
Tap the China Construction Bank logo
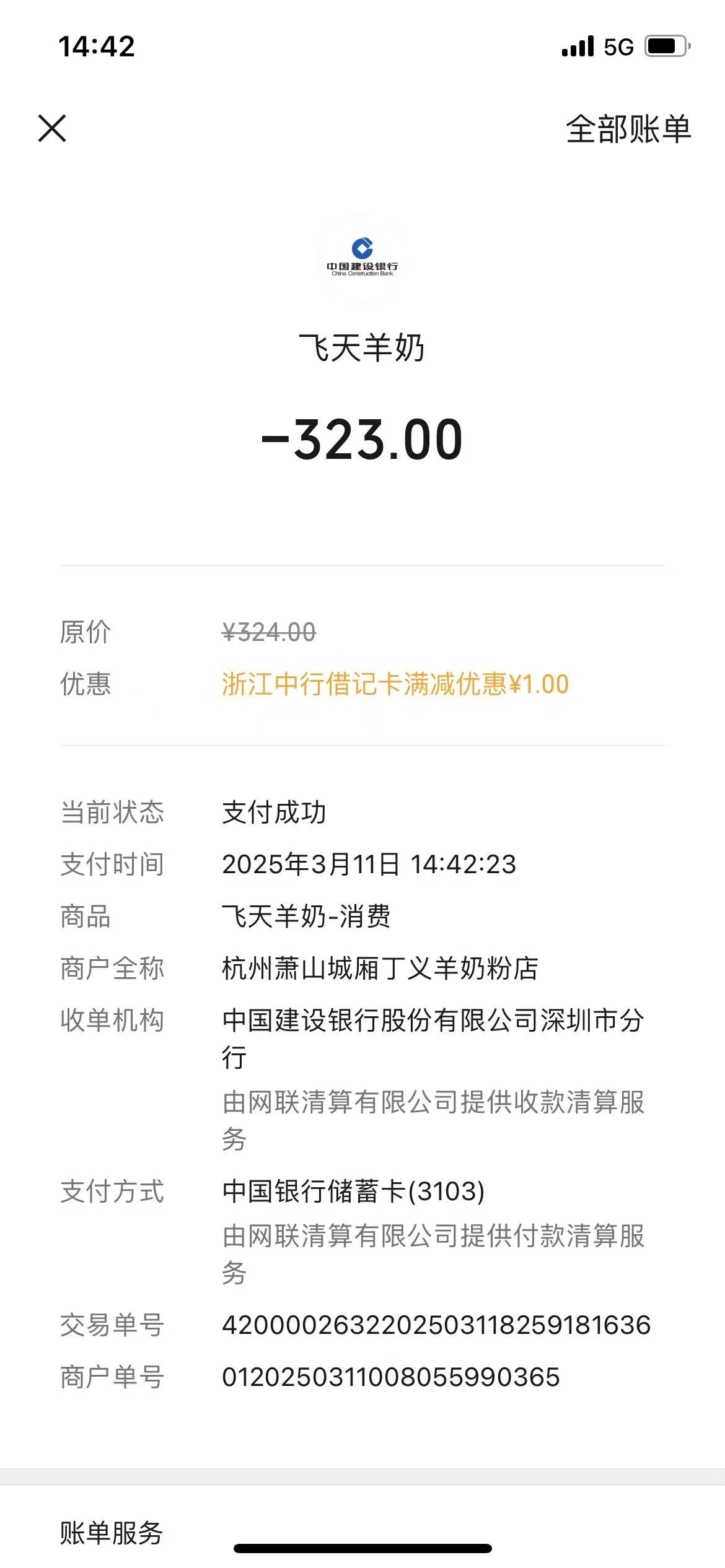[x=362, y=258]
